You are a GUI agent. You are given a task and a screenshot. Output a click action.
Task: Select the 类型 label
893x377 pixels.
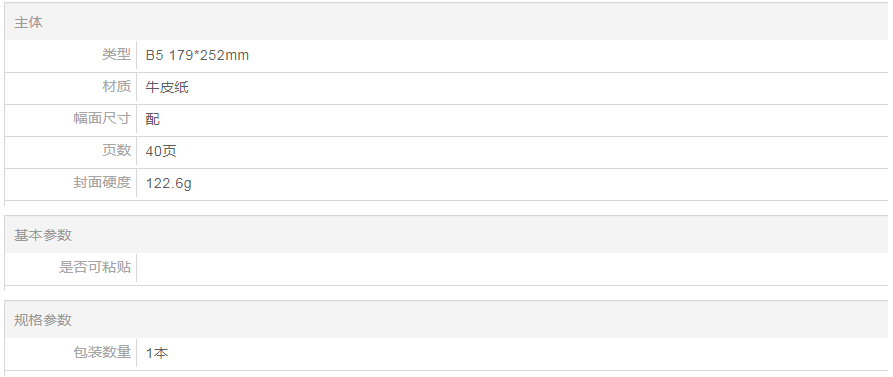pos(116,55)
